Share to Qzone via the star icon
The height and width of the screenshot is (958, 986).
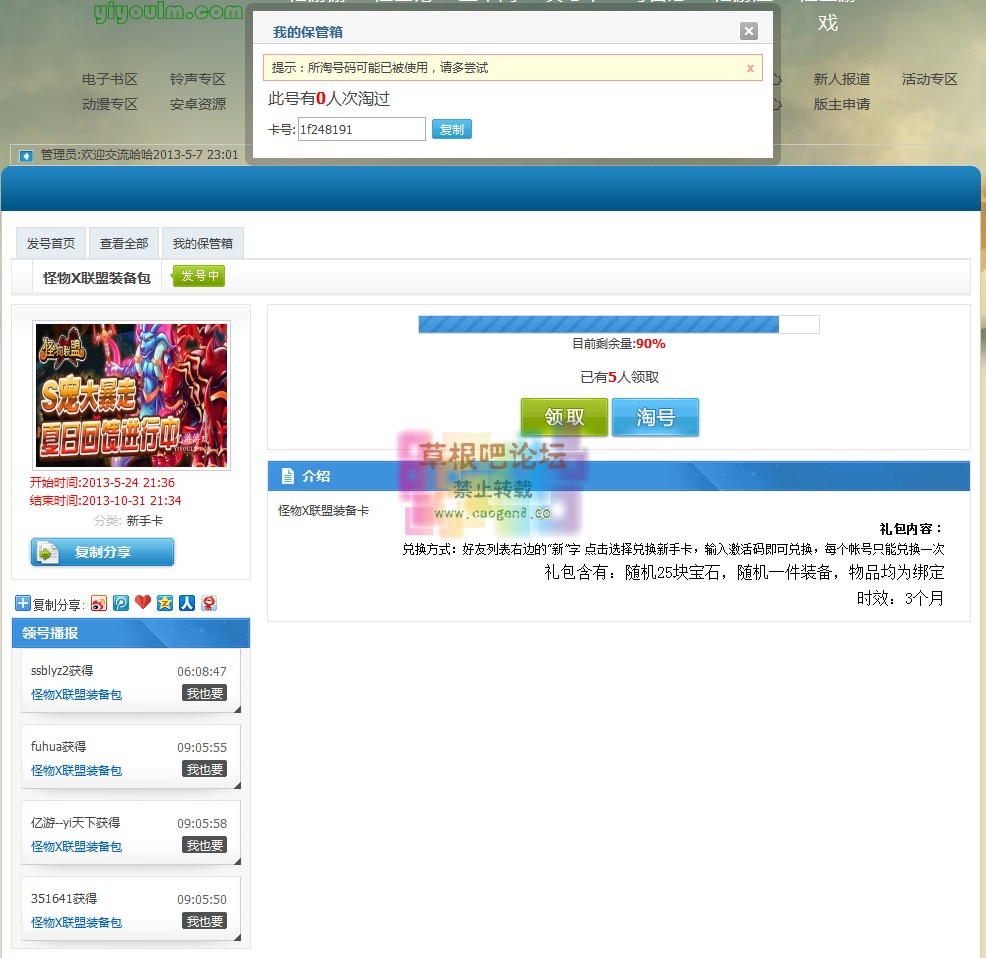[x=165, y=603]
